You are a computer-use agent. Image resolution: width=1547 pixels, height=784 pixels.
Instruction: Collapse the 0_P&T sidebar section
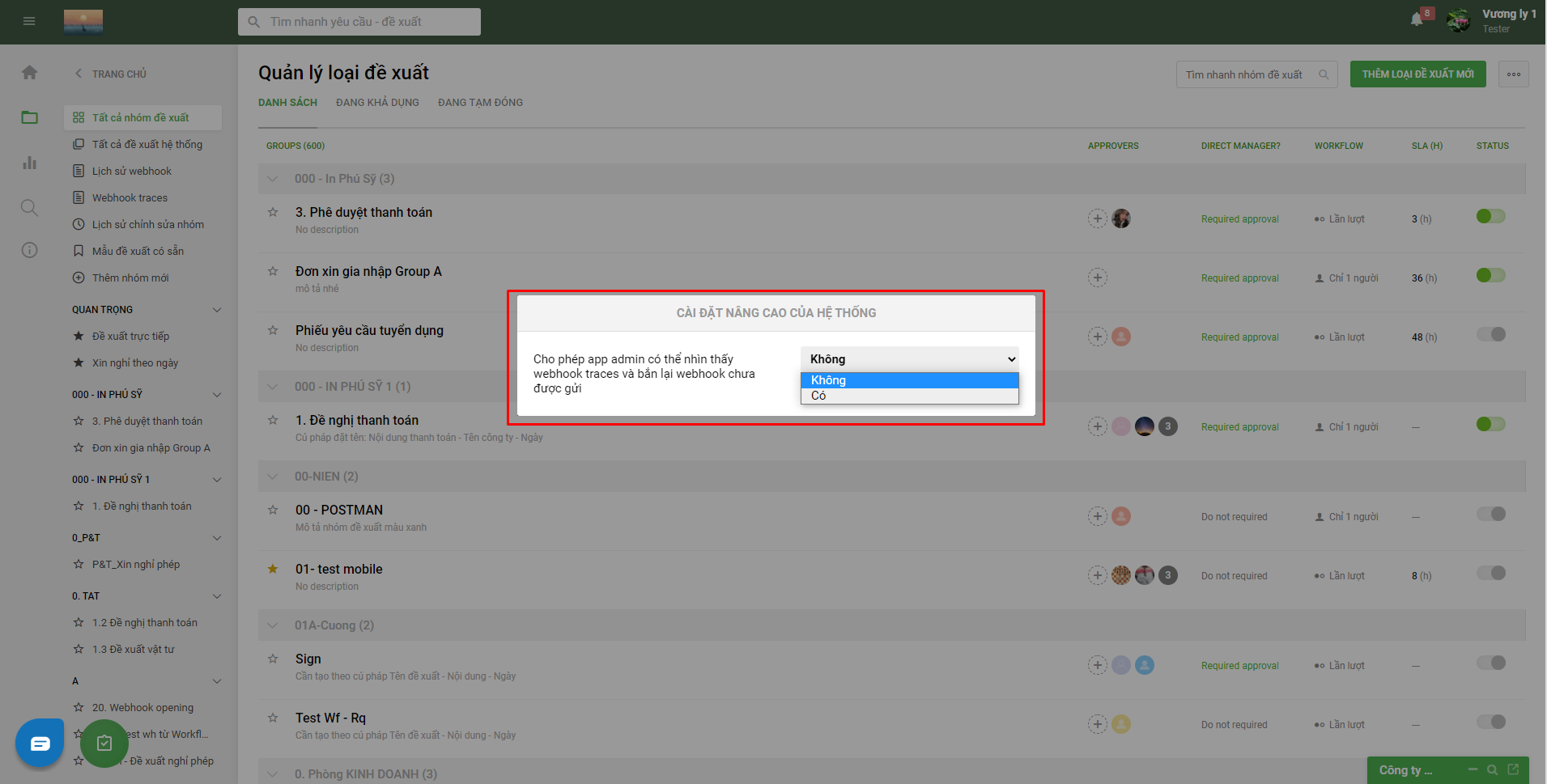tap(217, 538)
